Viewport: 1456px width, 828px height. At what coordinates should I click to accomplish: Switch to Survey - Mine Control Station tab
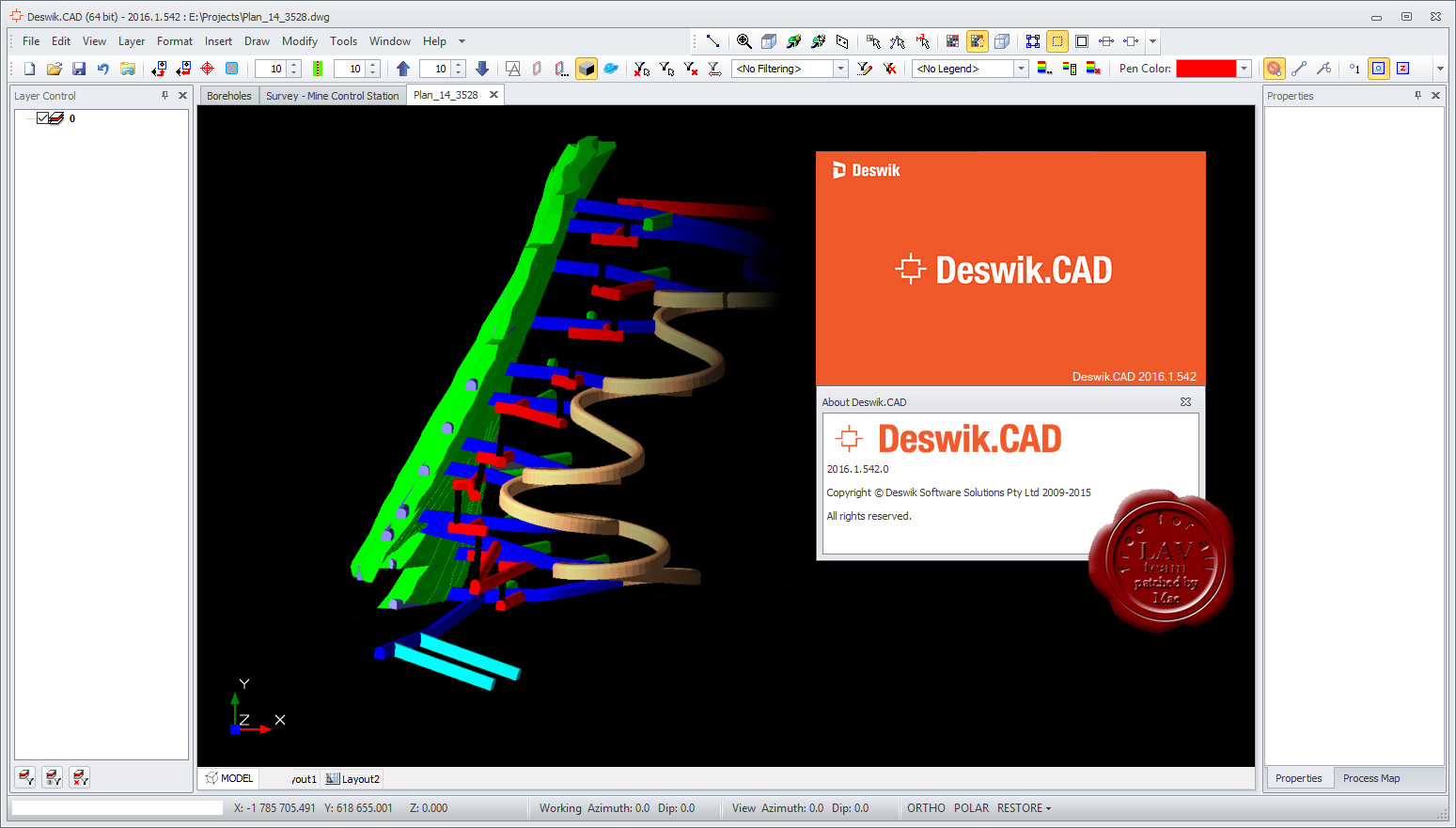point(332,96)
